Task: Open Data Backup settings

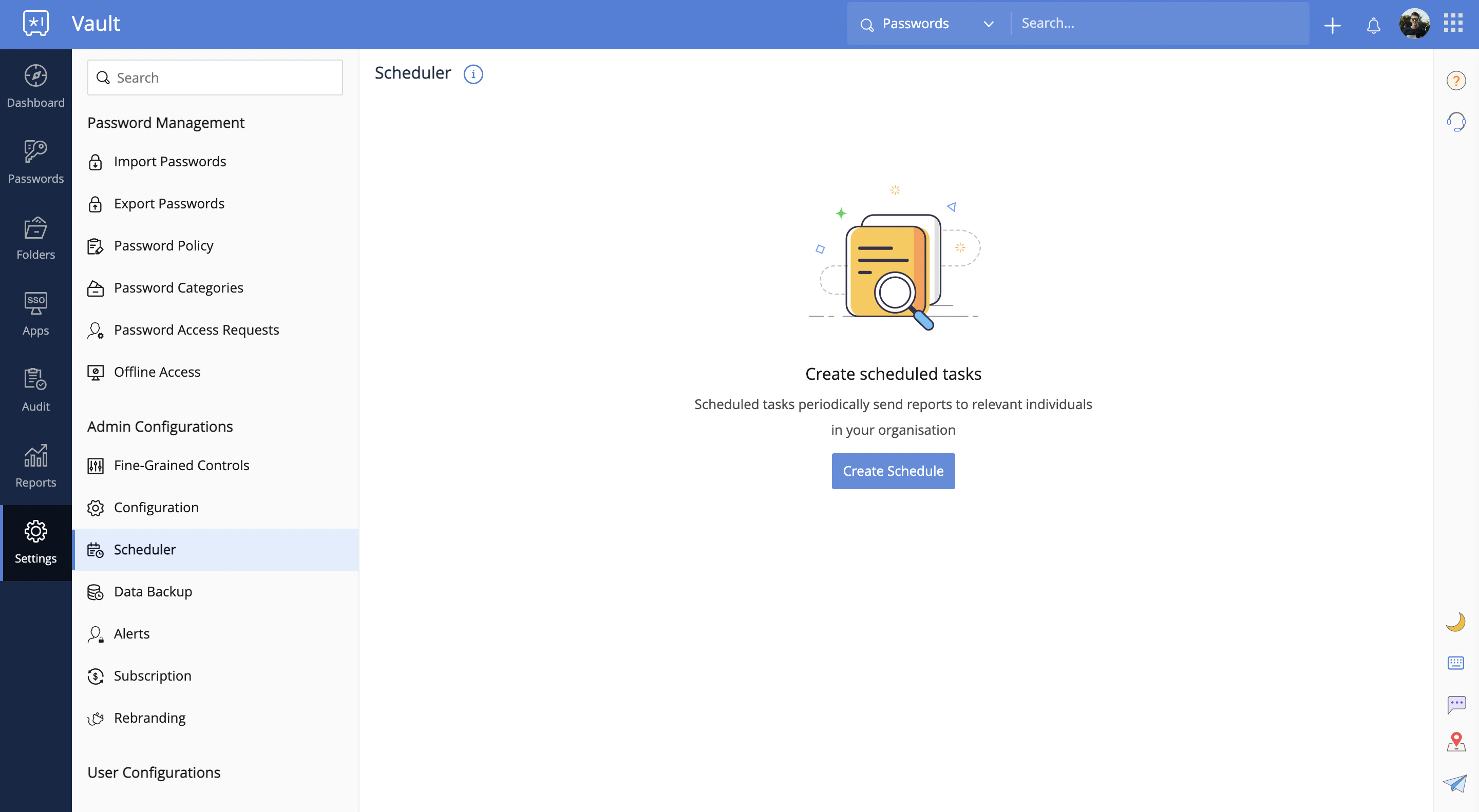Action: click(153, 592)
